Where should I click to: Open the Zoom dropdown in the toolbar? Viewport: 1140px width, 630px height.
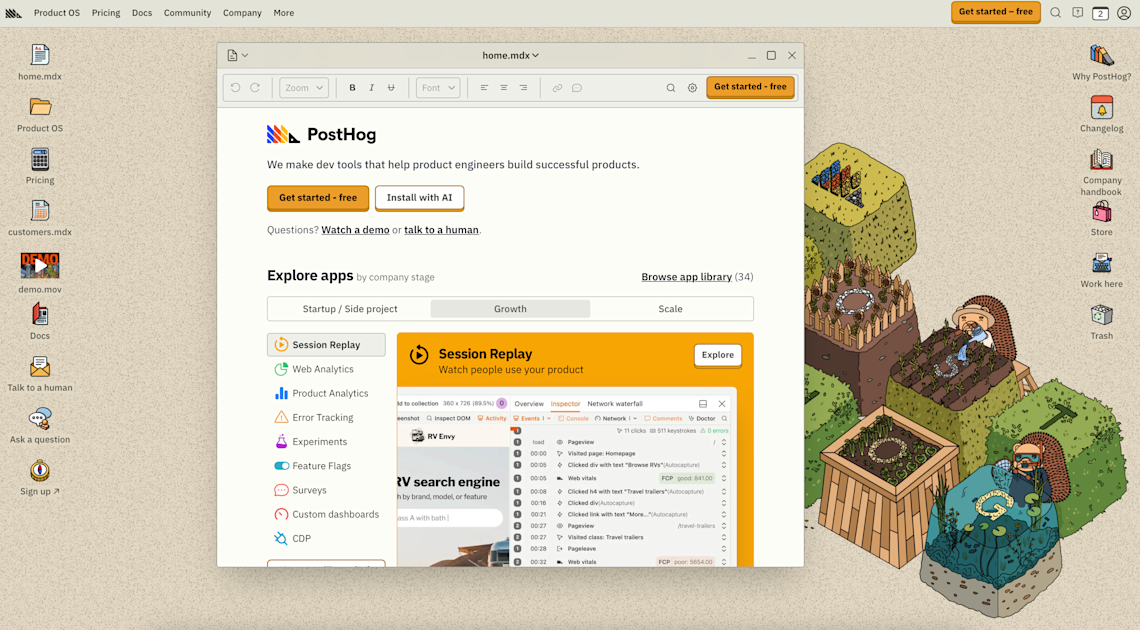click(304, 87)
